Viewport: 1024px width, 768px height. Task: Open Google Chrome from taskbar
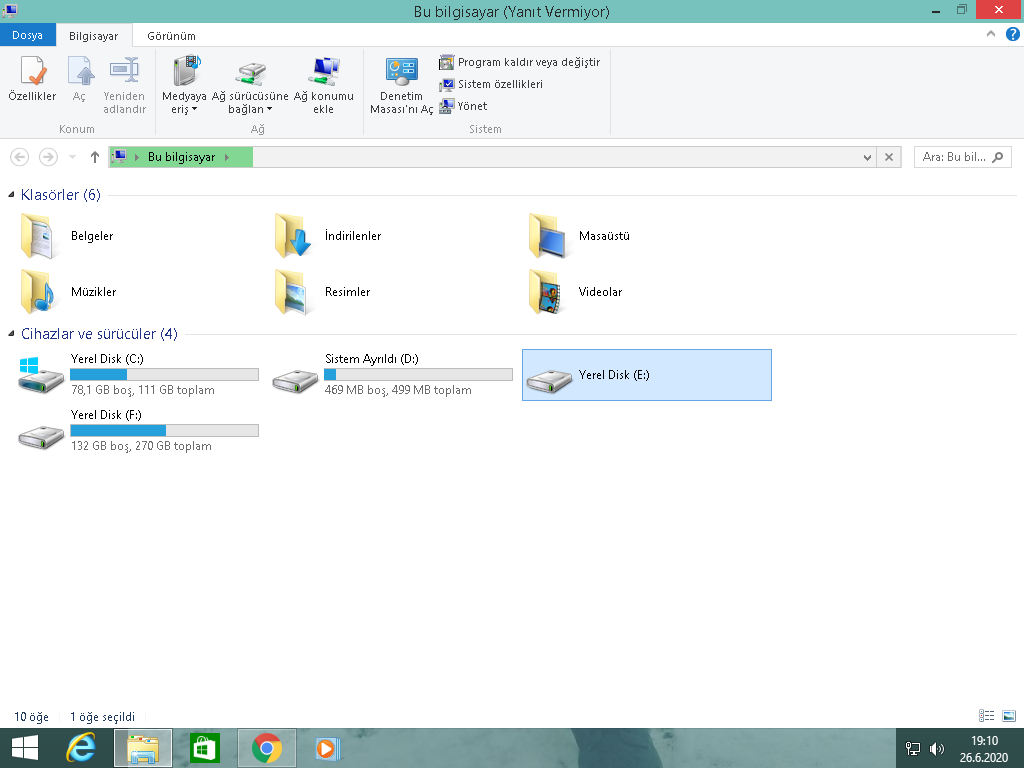pyautogui.click(x=266, y=748)
